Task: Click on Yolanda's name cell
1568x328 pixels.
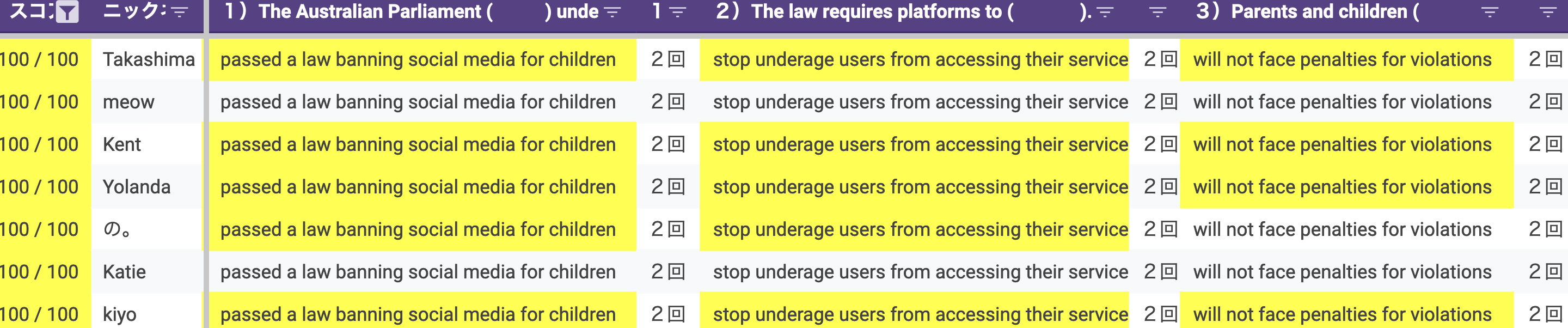Action: [x=136, y=187]
